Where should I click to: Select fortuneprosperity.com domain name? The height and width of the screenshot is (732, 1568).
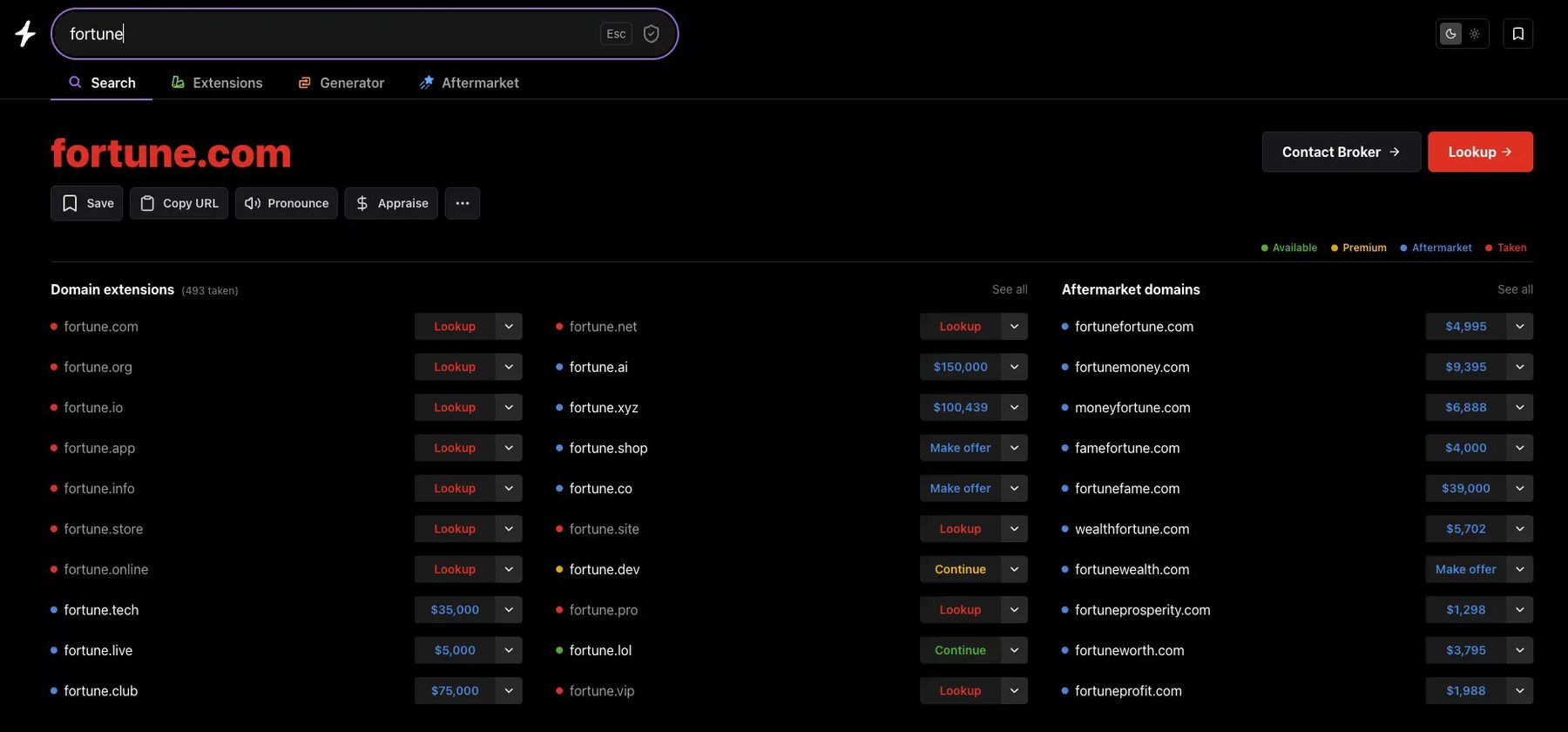1142,610
